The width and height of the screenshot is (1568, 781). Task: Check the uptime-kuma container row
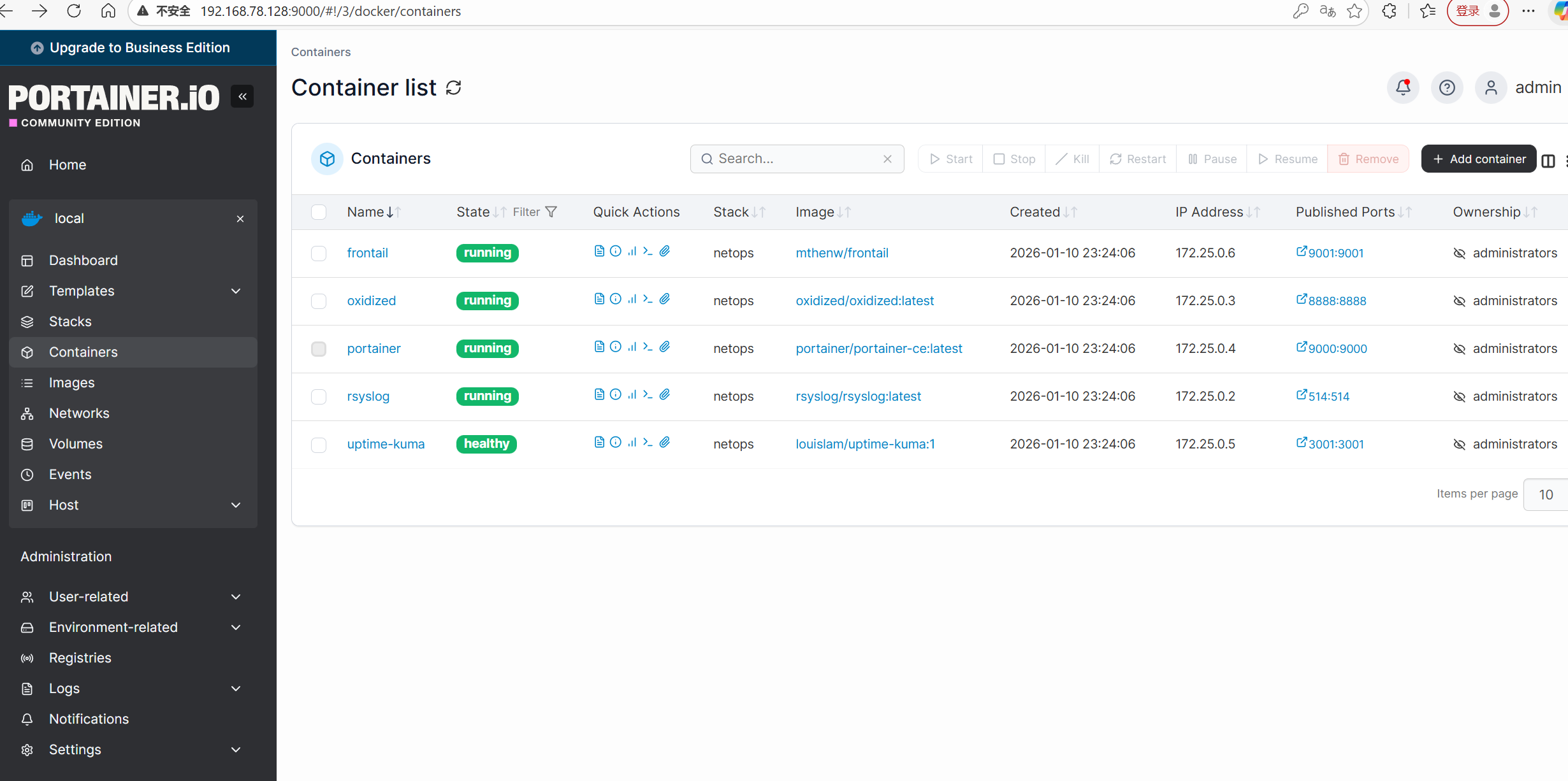coord(319,445)
